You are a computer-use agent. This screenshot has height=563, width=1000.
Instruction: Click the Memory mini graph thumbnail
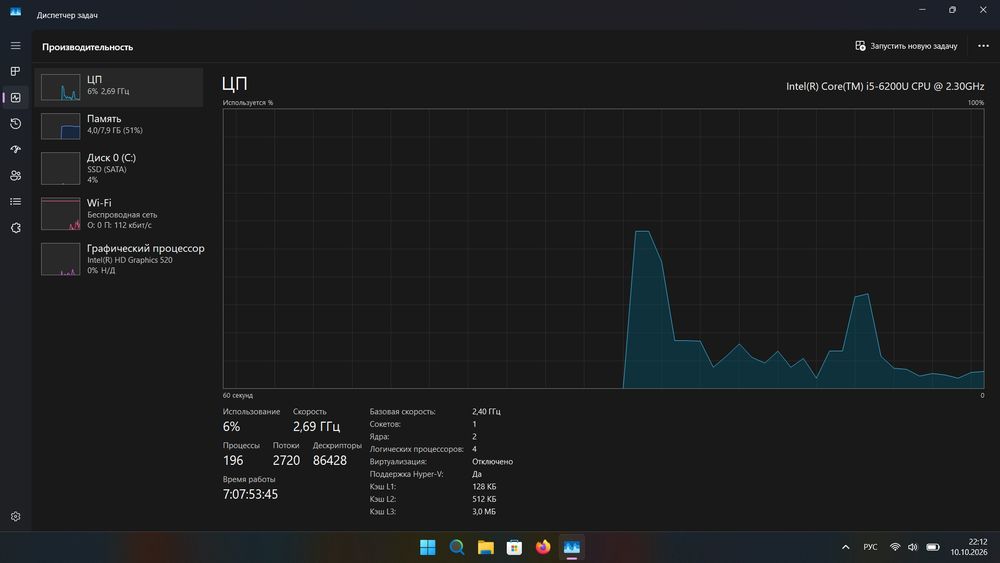click(61, 126)
